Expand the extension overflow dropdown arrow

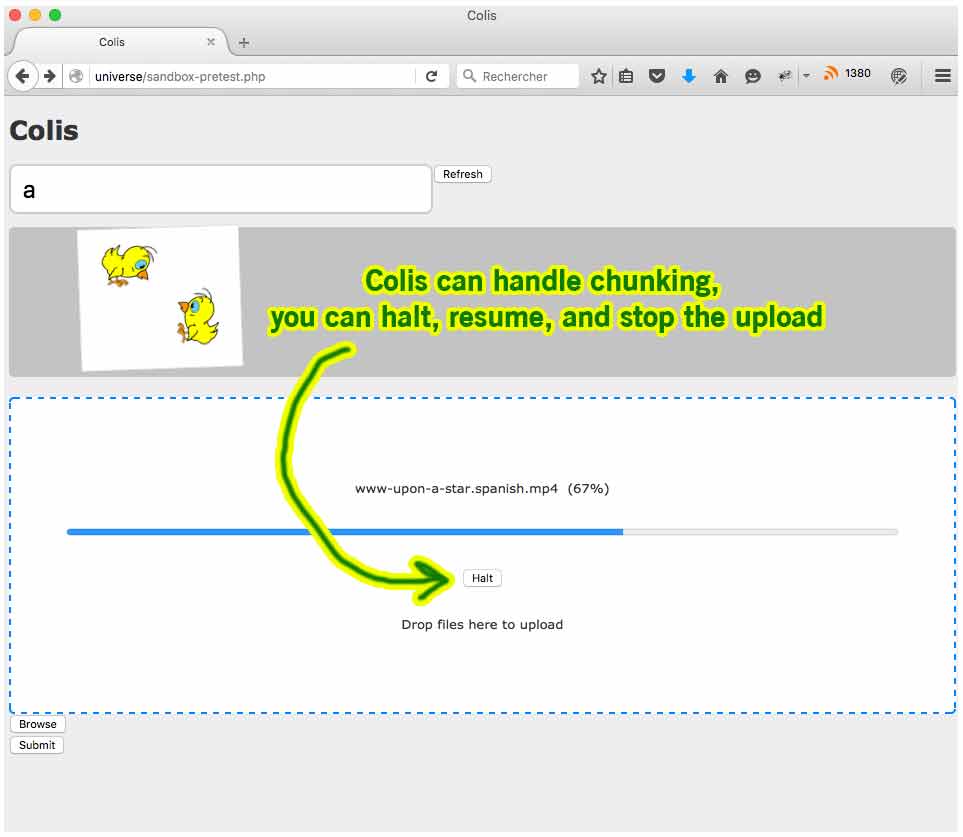[807, 75]
